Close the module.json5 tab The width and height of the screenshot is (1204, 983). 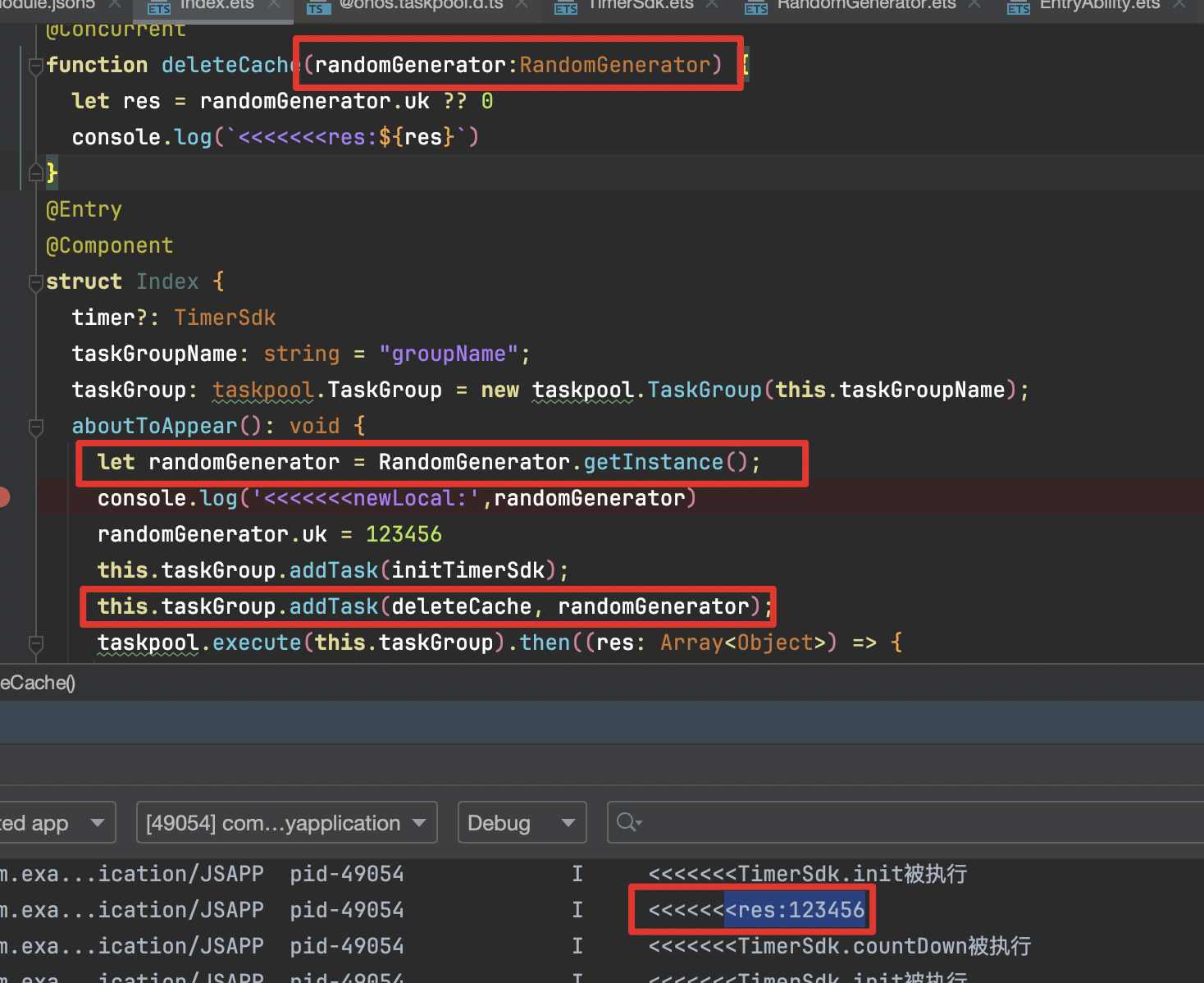pos(115,5)
